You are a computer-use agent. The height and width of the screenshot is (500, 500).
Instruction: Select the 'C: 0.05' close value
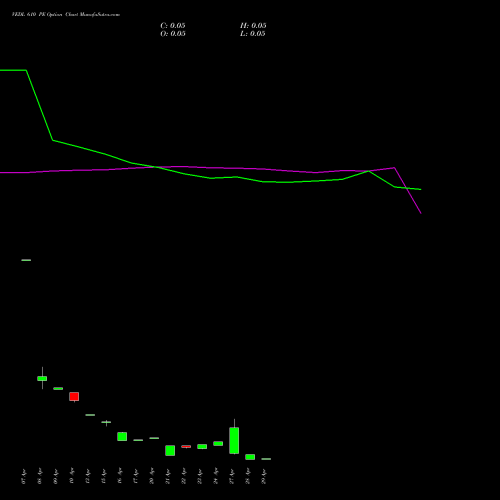click(x=173, y=26)
